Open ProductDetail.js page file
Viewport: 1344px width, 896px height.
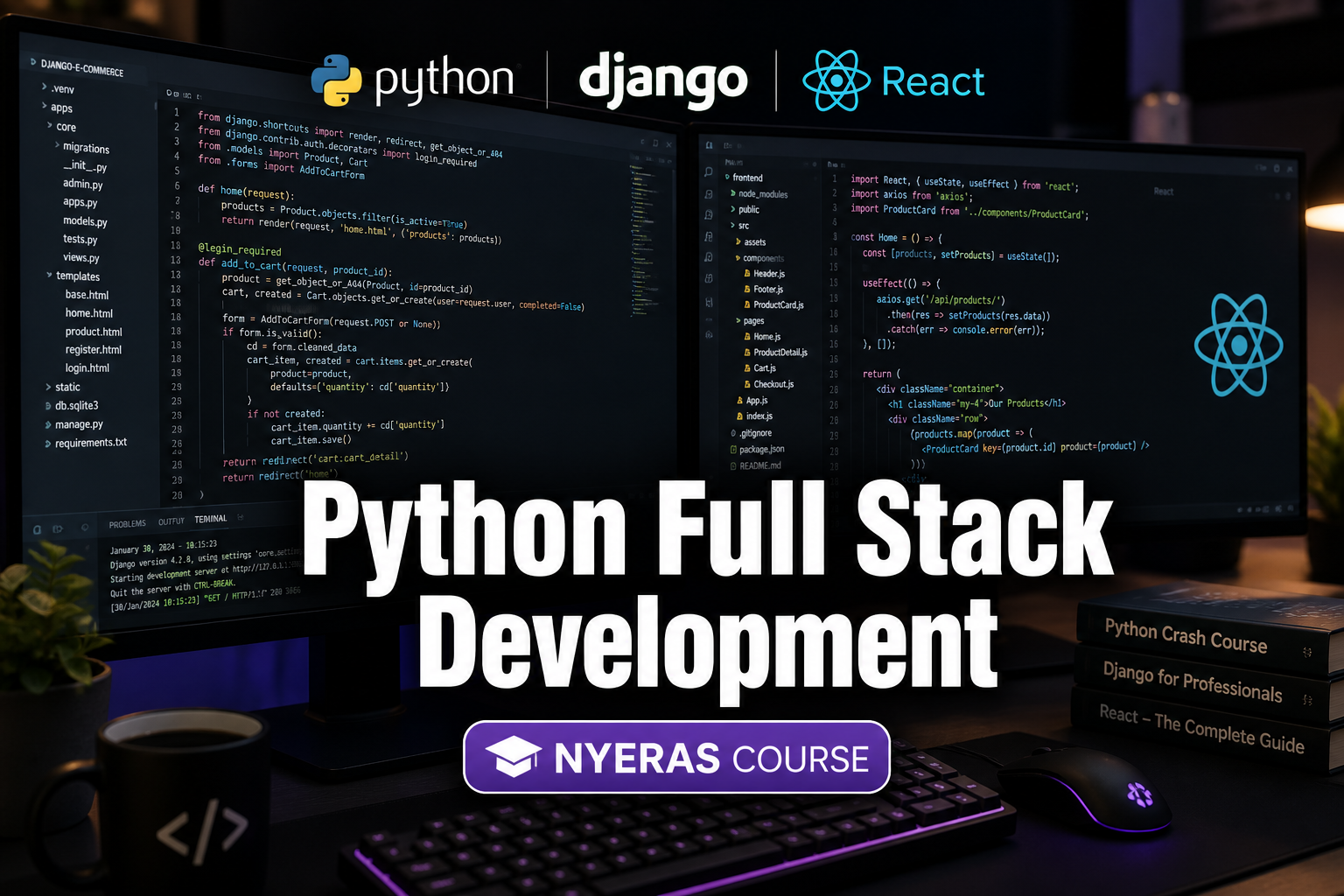(x=780, y=353)
